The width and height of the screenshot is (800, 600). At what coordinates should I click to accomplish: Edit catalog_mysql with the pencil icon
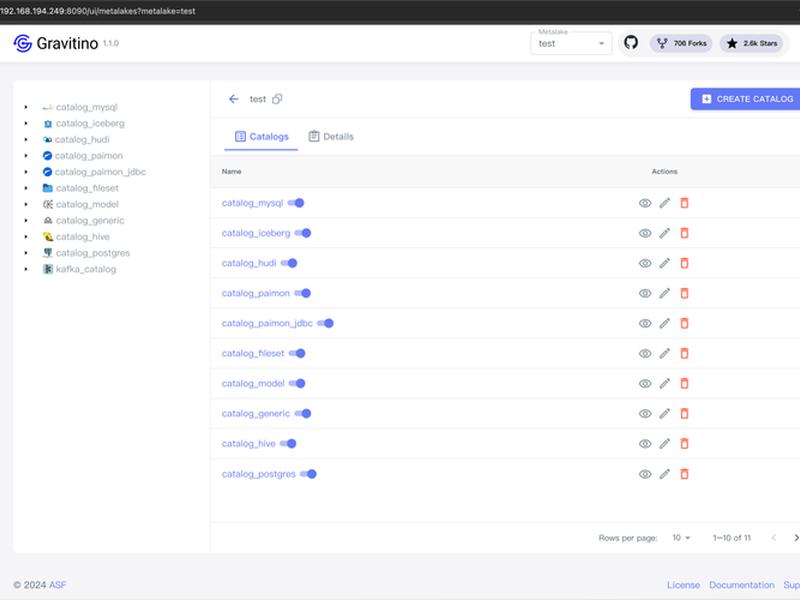click(x=664, y=203)
